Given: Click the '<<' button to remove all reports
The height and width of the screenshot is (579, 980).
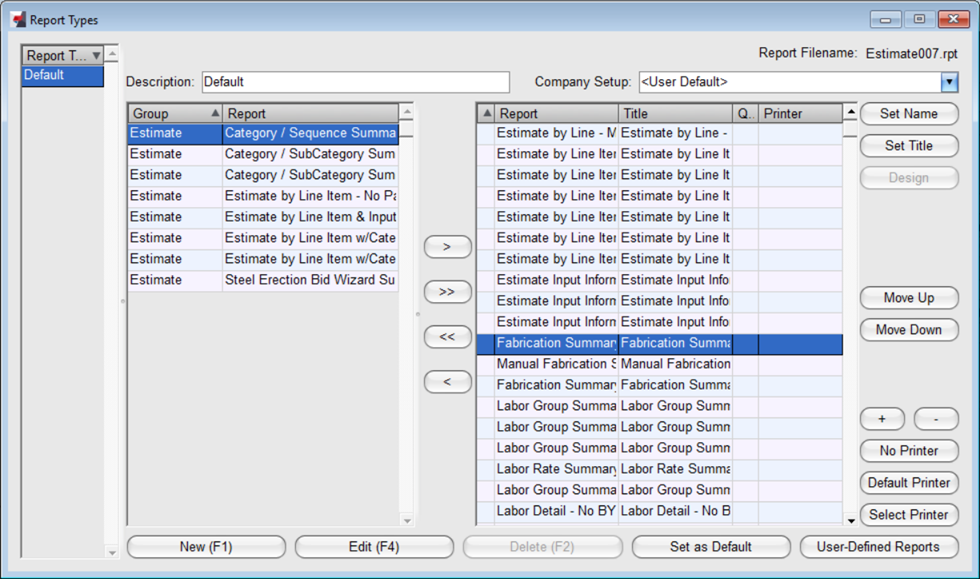Looking at the screenshot, I should tap(447, 337).
